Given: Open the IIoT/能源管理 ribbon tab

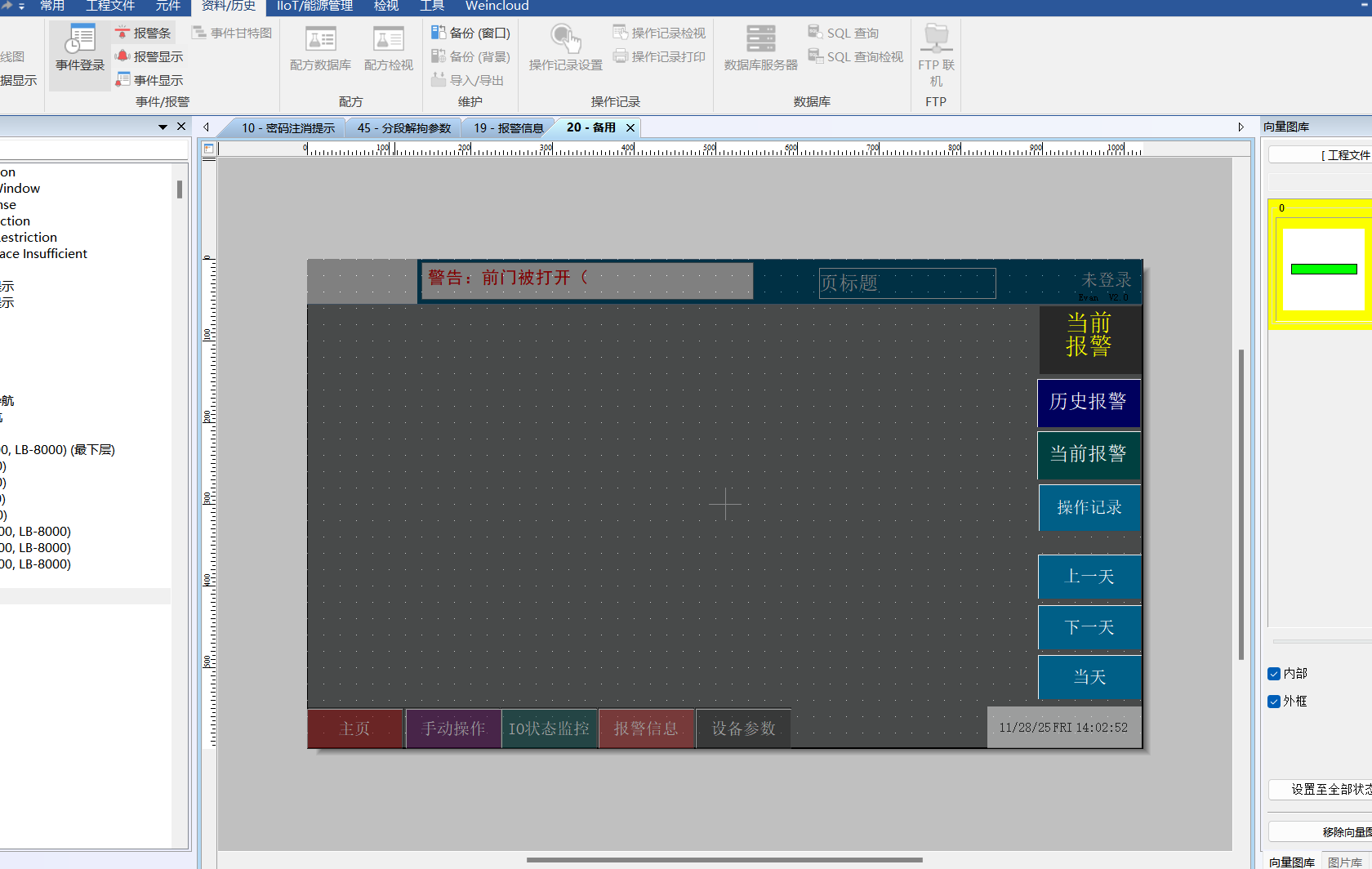Looking at the screenshot, I should point(314,7).
